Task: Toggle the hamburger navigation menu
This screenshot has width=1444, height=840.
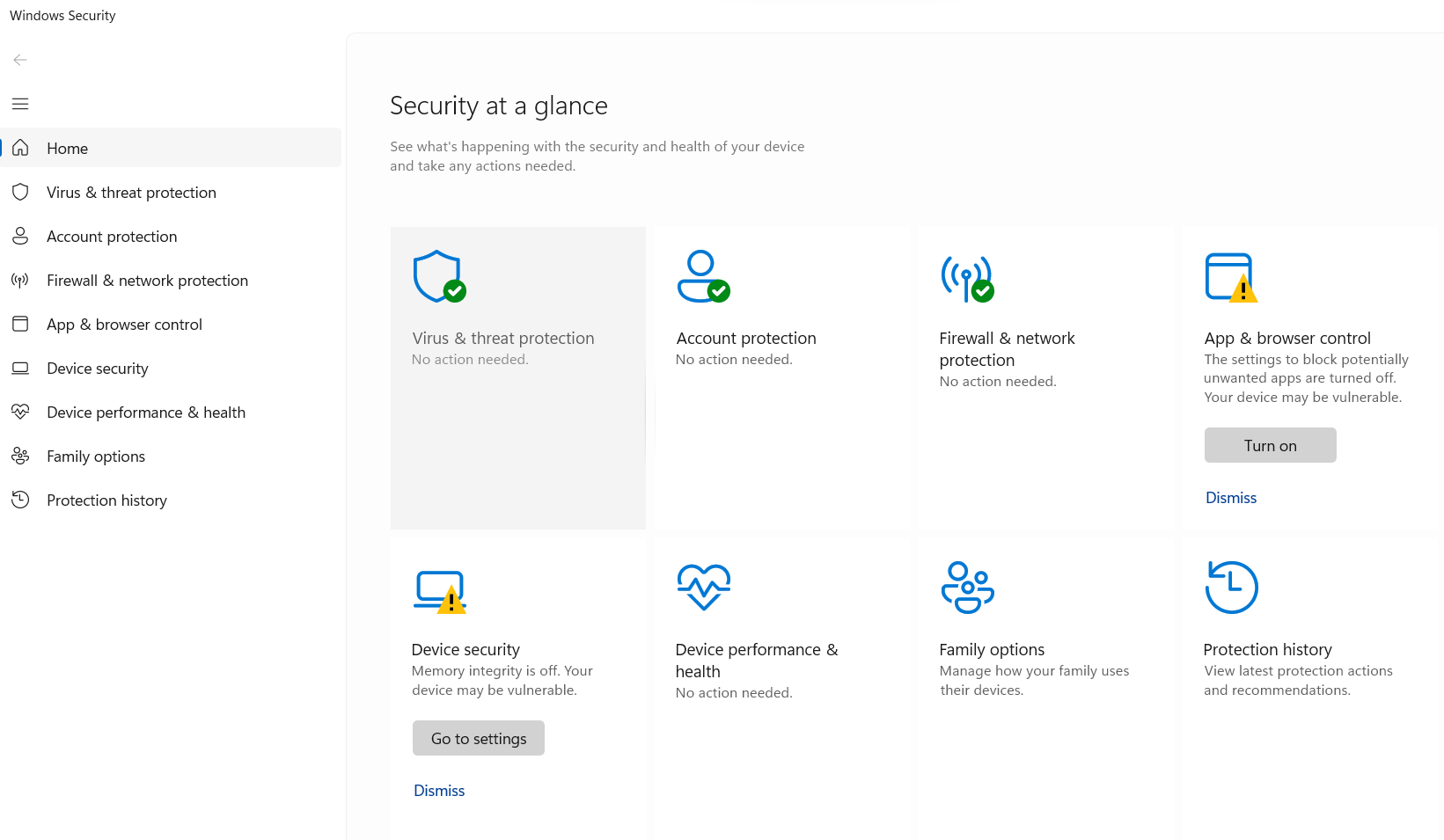Action: (x=20, y=104)
